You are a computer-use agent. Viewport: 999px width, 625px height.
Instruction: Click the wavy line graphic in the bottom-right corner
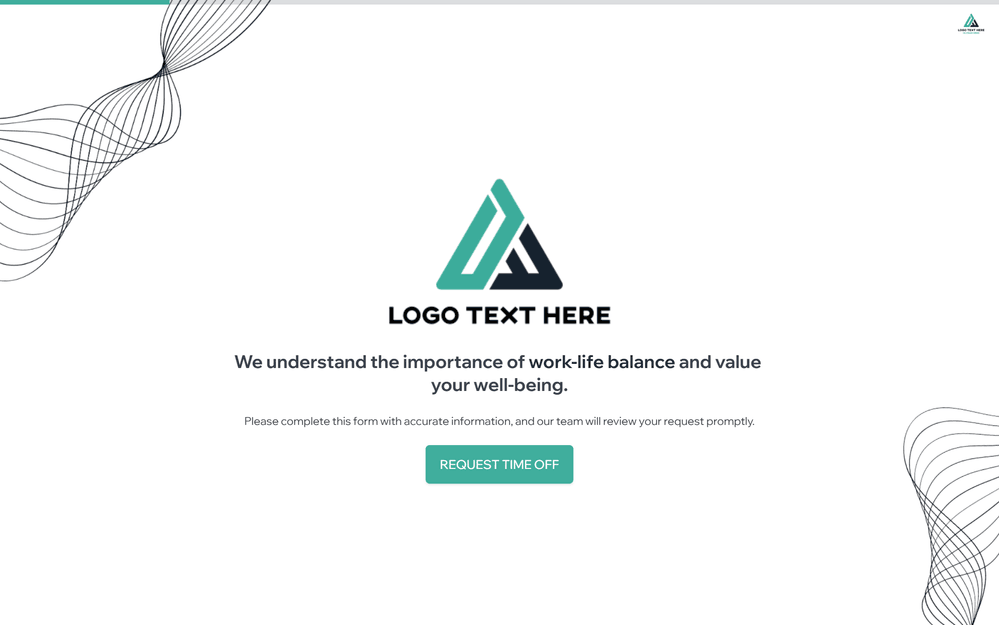[952, 516]
